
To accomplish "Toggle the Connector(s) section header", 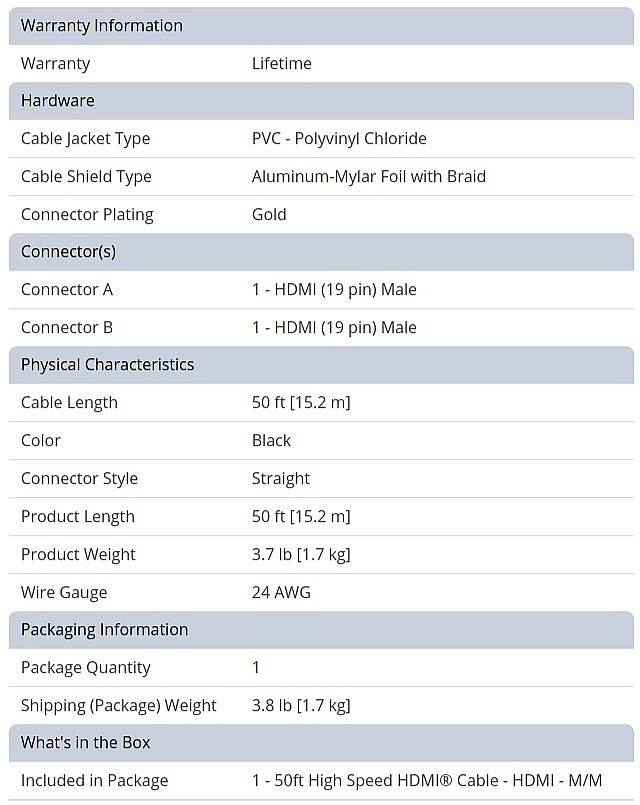I will (320, 252).
